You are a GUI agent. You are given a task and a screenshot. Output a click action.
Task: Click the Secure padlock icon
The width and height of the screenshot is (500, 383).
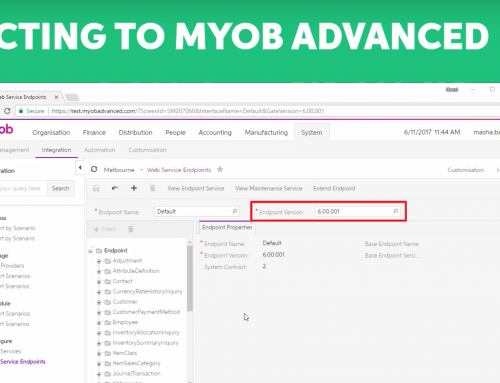21,111
